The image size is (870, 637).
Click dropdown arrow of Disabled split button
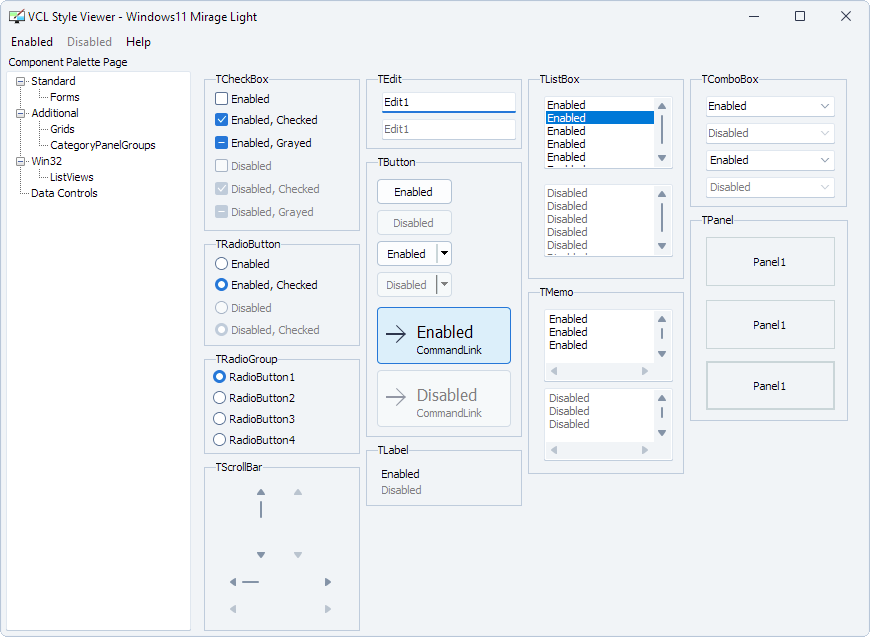pyautogui.click(x=444, y=285)
